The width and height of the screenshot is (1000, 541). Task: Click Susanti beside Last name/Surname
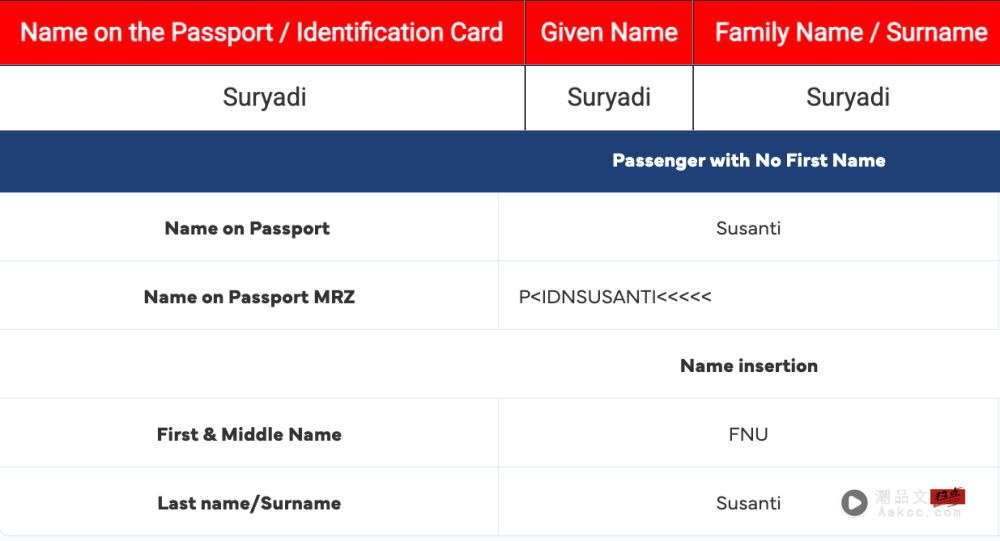point(748,503)
